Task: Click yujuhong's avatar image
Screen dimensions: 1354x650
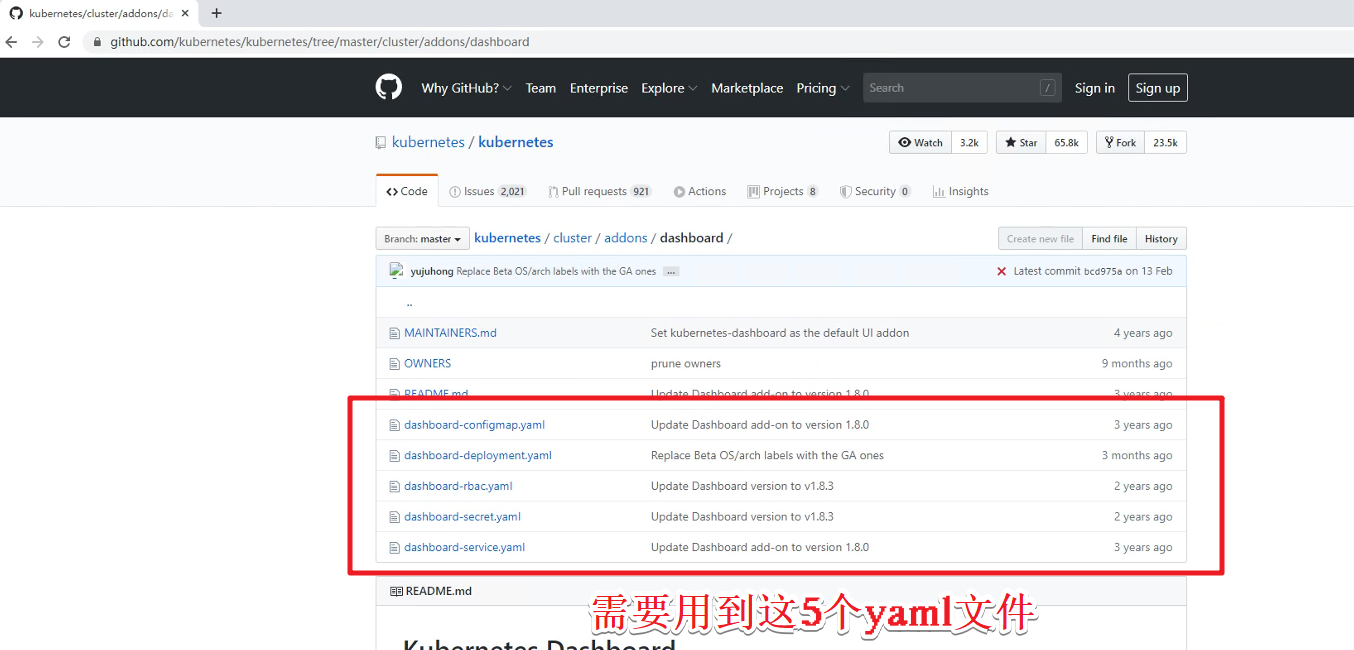Action: point(397,270)
